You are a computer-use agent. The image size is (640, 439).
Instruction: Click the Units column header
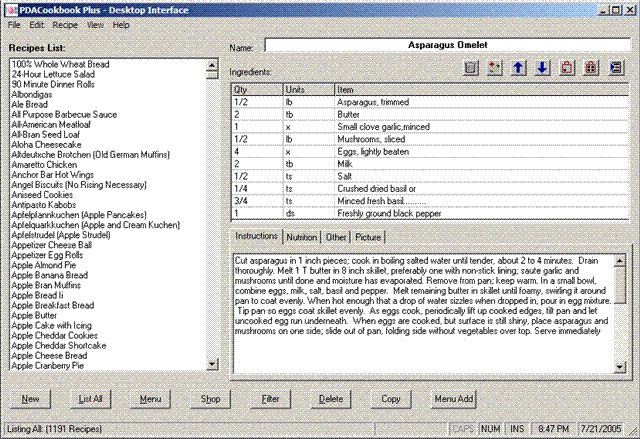pos(309,89)
